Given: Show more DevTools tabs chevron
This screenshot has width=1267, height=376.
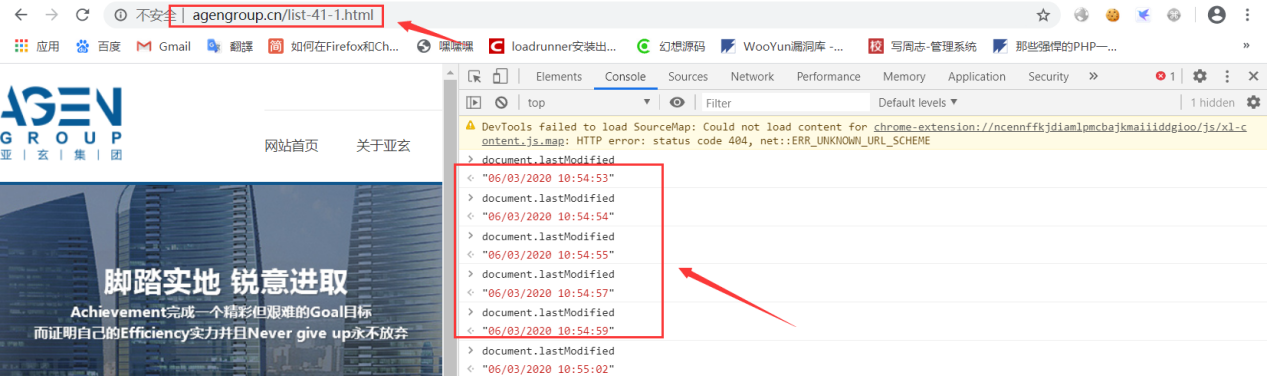Looking at the screenshot, I should (1093, 76).
